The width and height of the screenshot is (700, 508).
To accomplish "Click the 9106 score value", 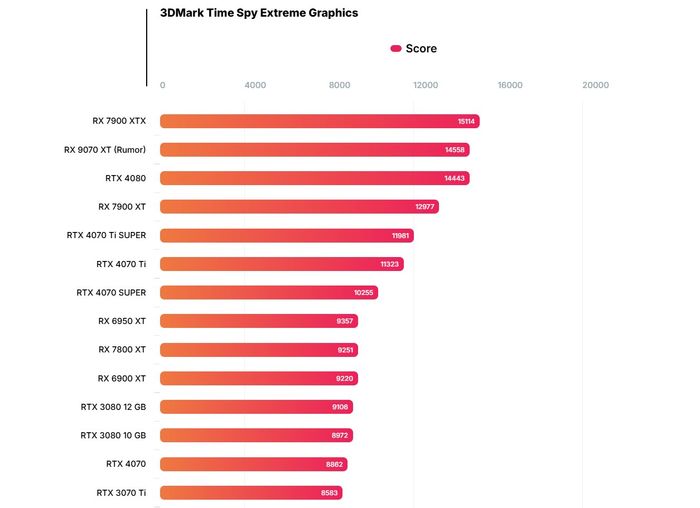I will pos(340,407).
